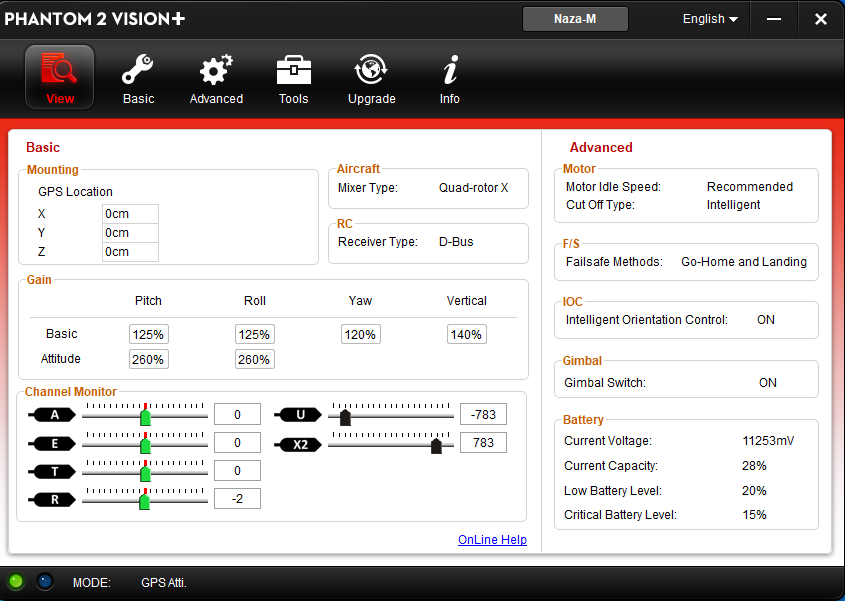Click the 'Intelligent' cut off type value
This screenshot has height=601, width=845.
(733, 205)
